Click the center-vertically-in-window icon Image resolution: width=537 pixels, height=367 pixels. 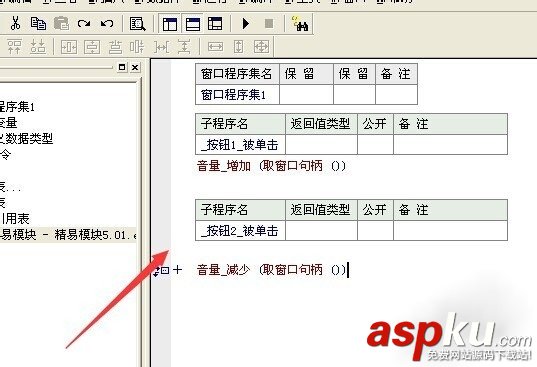tap(92, 47)
